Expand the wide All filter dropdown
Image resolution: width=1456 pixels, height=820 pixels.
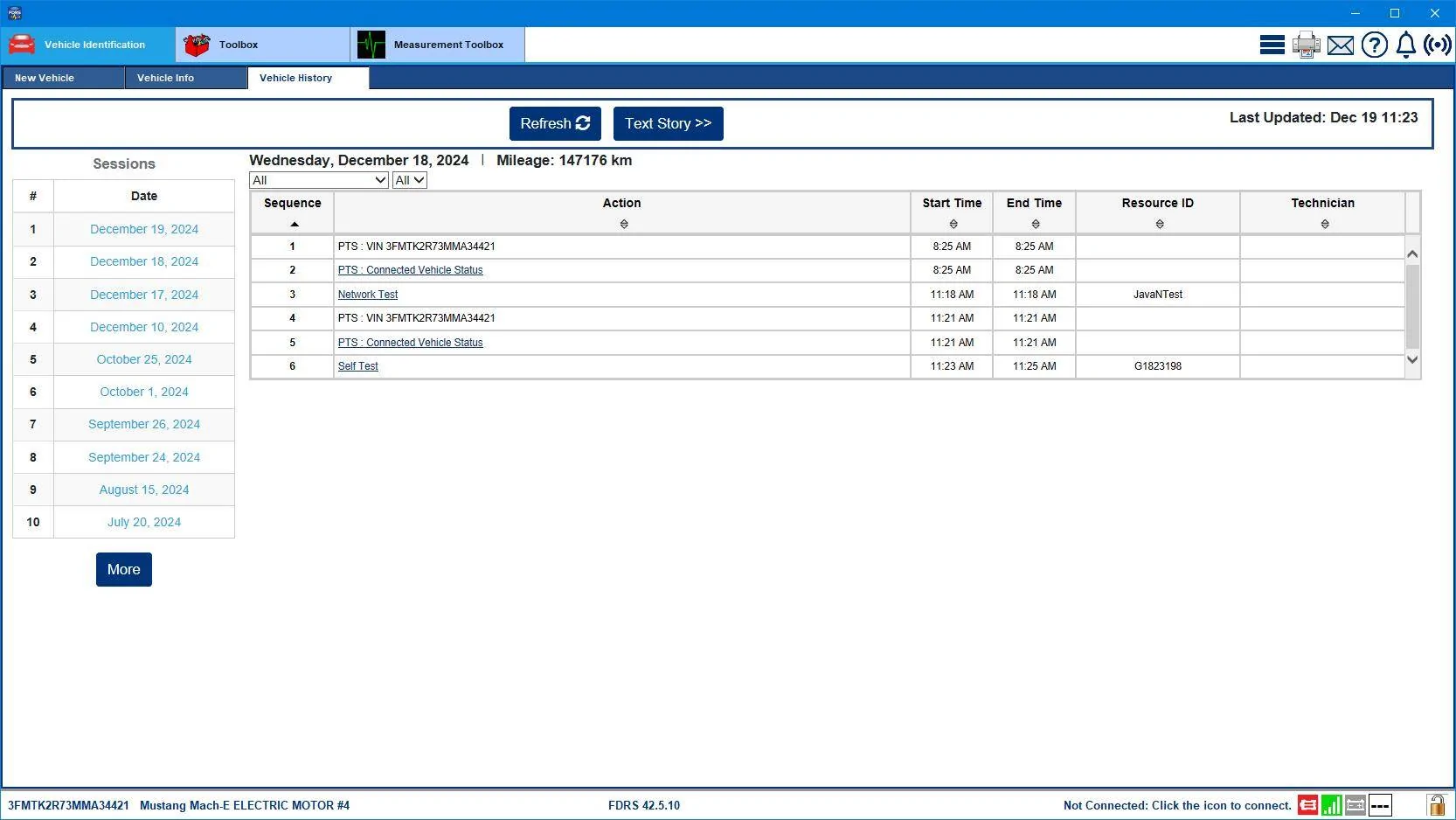click(319, 180)
